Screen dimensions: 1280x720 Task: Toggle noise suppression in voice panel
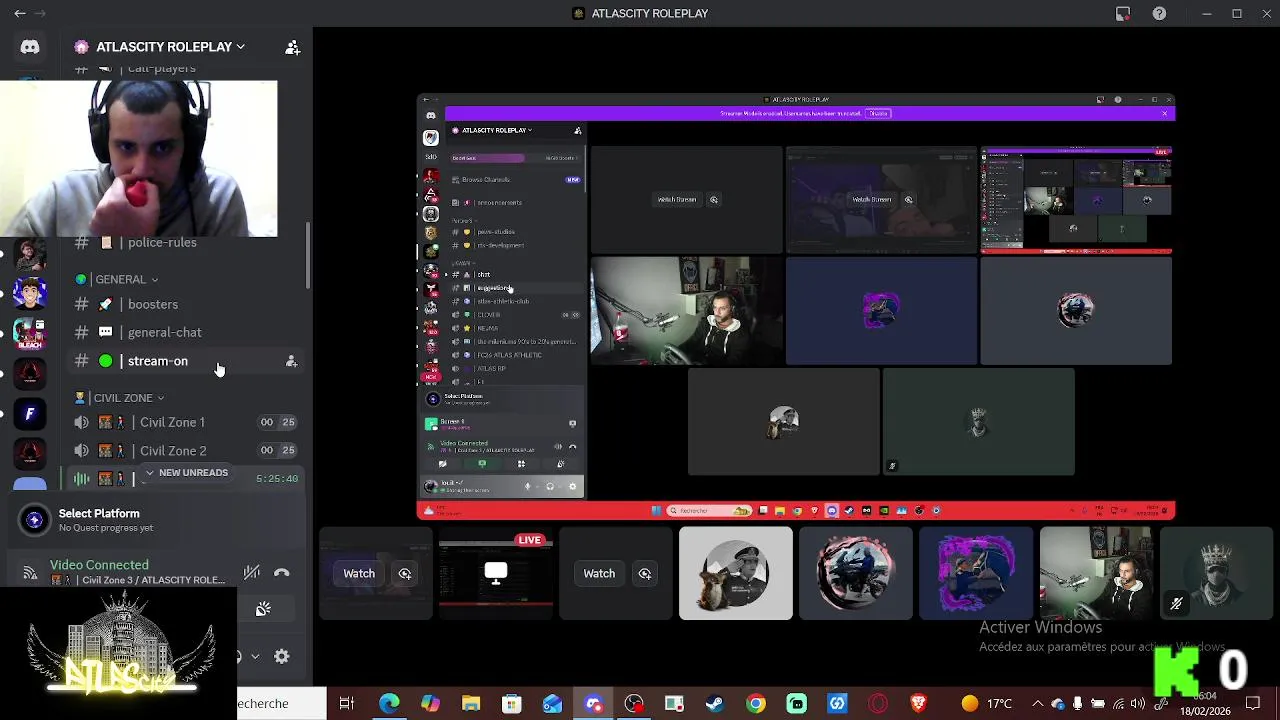(x=252, y=572)
